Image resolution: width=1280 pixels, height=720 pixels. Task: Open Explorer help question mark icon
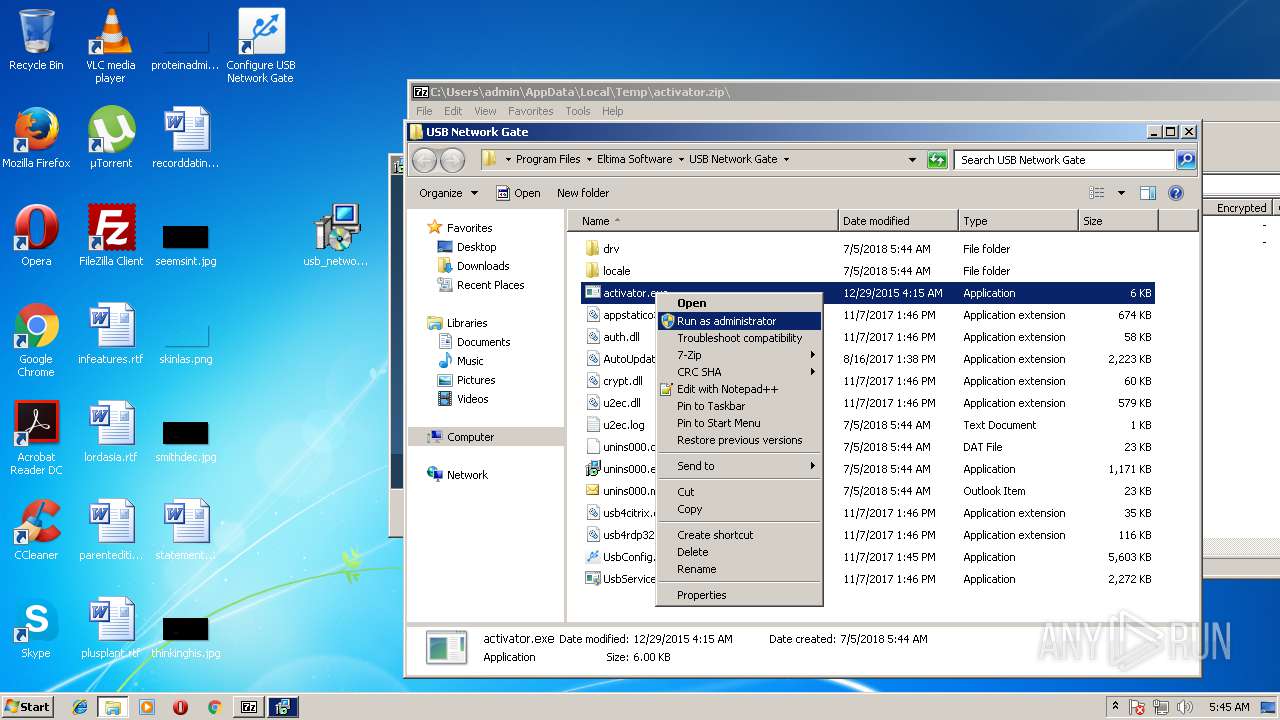click(1176, 193)
